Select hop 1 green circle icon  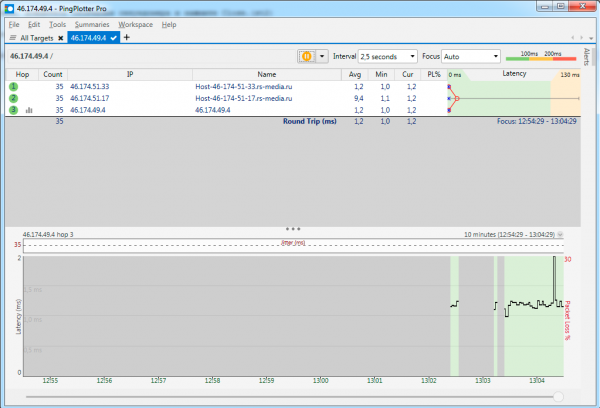(13, 86)
